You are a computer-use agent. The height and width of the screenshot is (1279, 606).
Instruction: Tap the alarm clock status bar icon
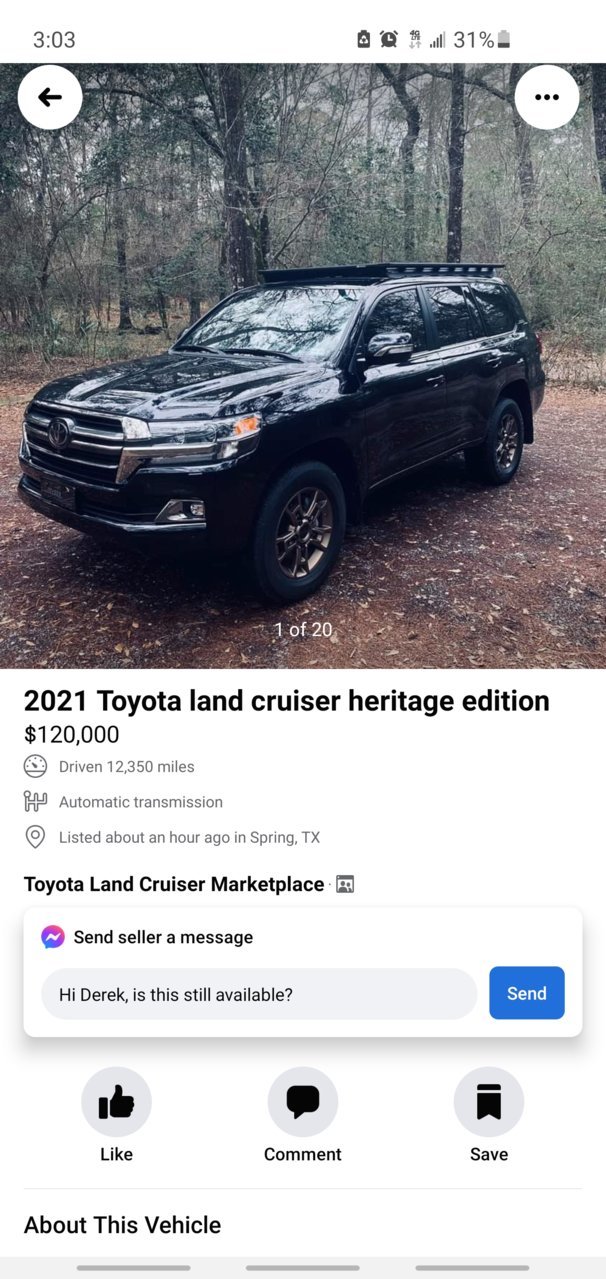389,40
